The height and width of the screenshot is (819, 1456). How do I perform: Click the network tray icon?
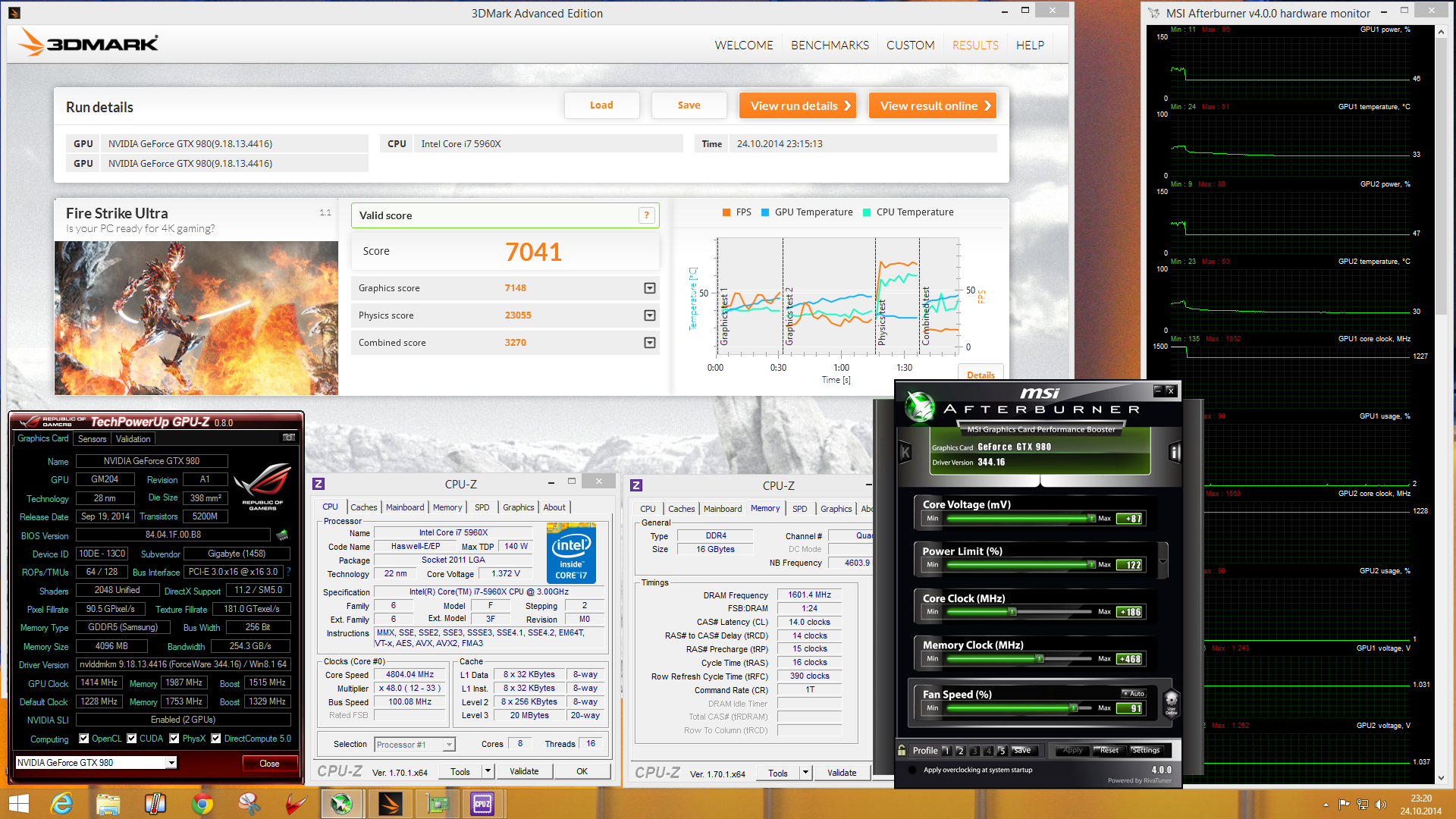click(x=1363, y=805)
